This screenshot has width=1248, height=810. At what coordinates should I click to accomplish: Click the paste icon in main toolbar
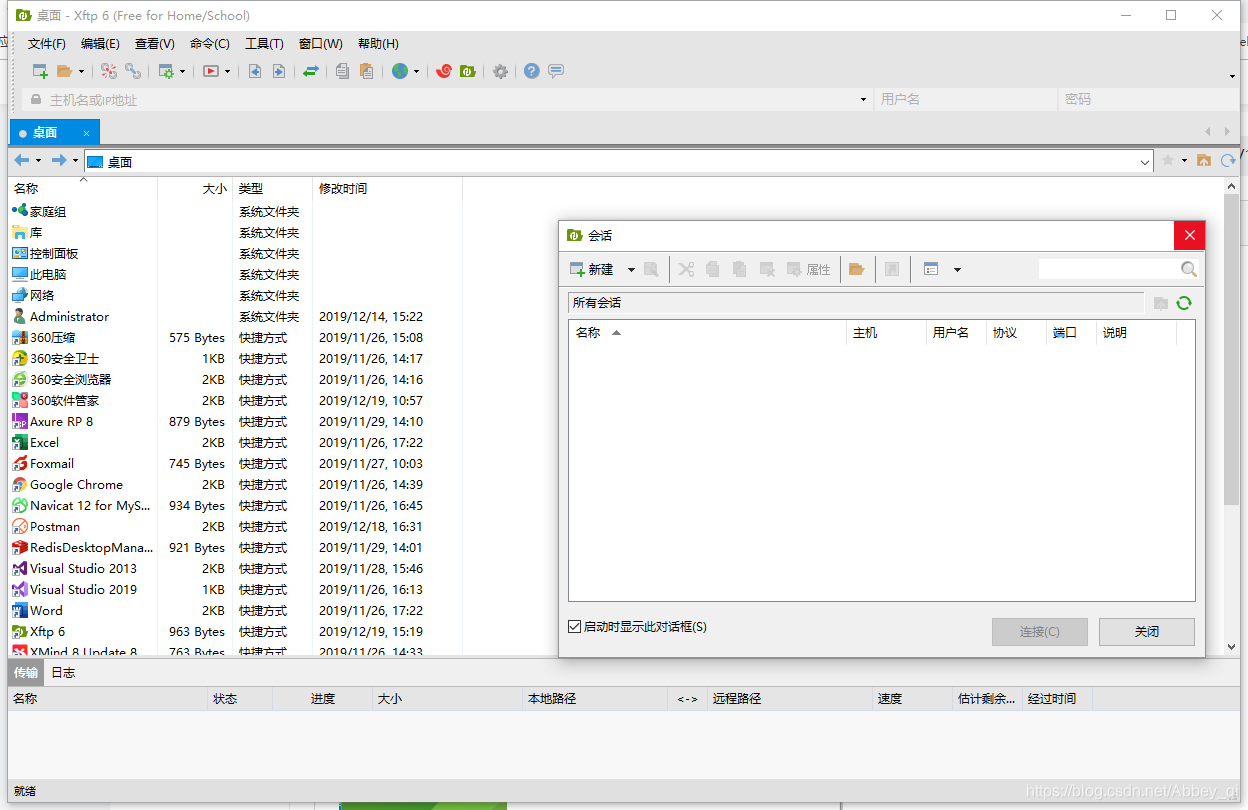click(x=367, y=71)
